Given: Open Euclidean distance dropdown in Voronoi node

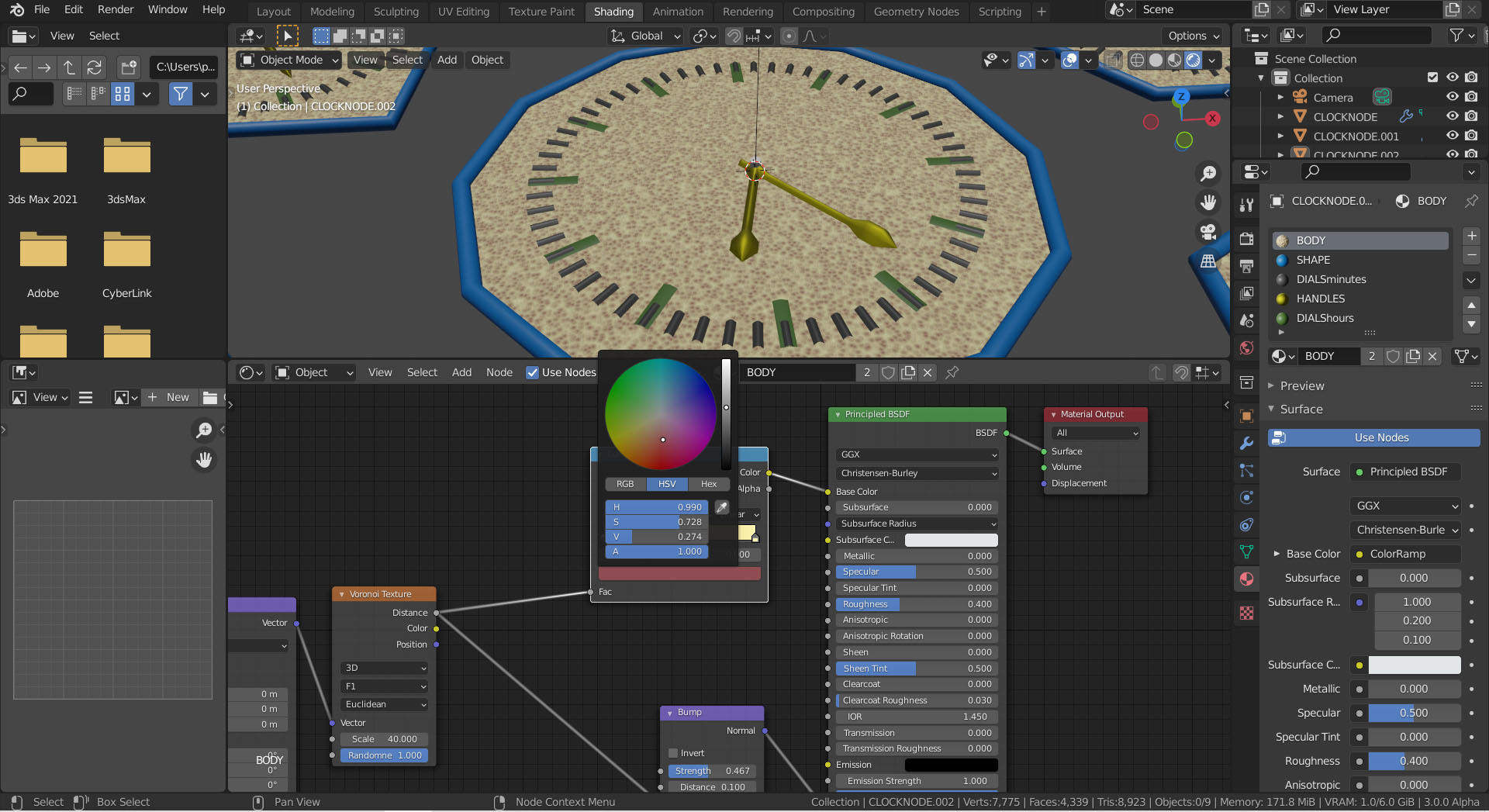Looking at the screenshot, I should coord(385,704).
